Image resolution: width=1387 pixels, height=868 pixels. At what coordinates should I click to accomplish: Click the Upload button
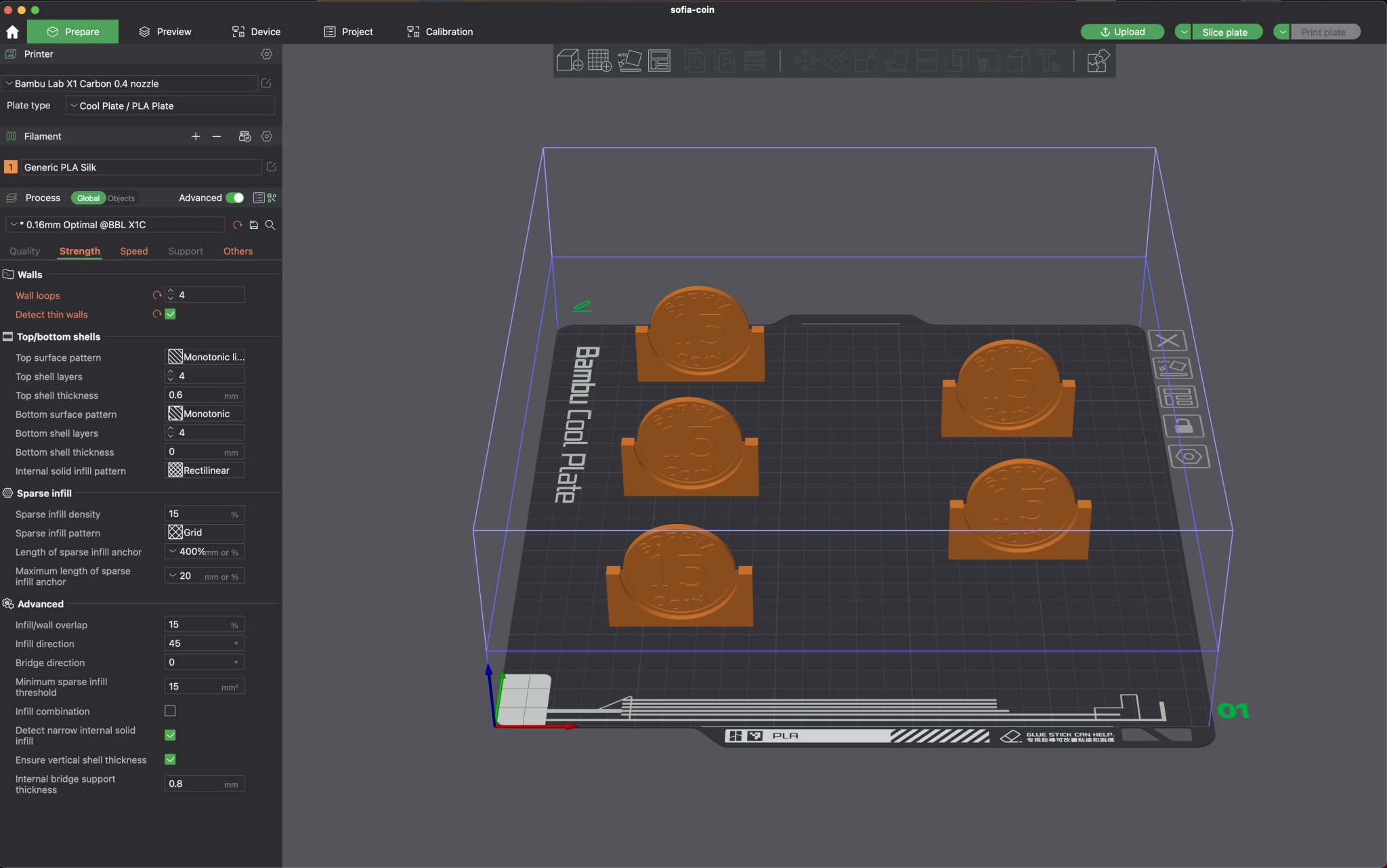[1122, 32]
